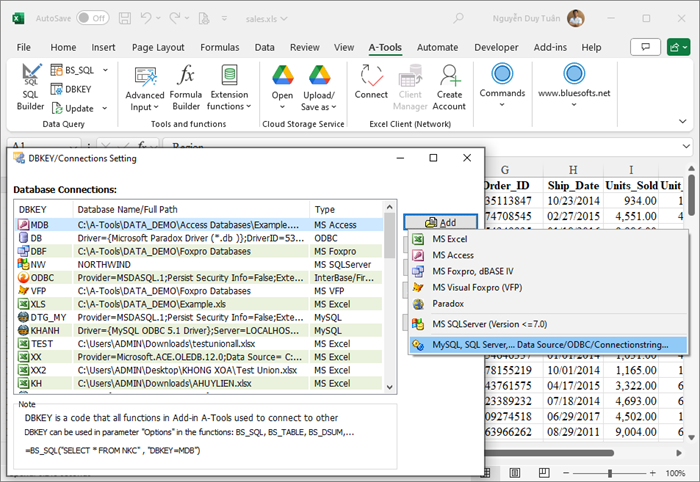
Task: Click the Update query button
Action: coord(73,108)
